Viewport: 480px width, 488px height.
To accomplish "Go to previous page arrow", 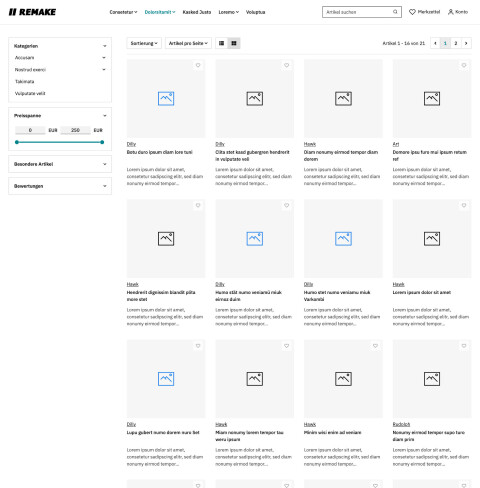I will click(435, 43).
